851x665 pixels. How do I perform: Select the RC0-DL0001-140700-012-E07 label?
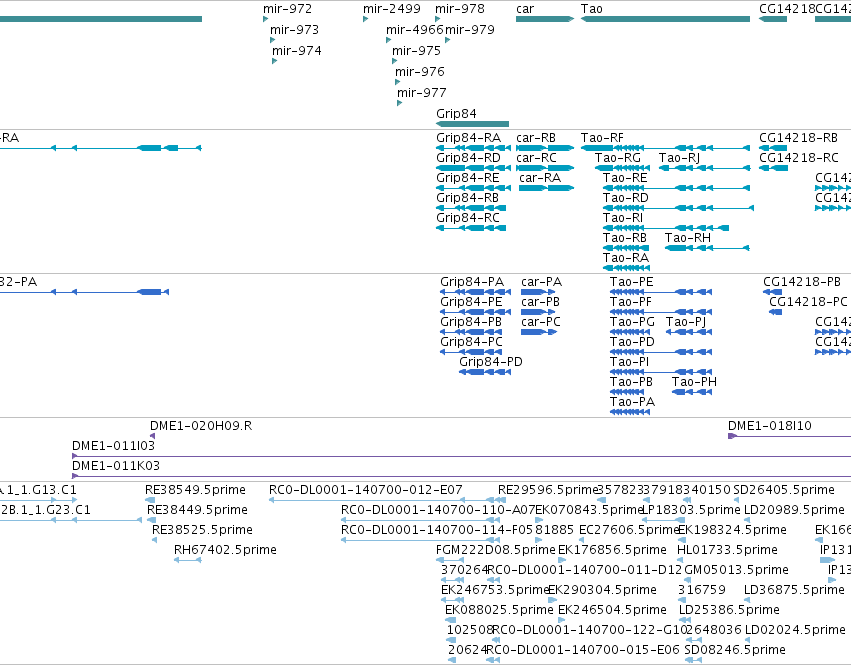tap(366, 490)
